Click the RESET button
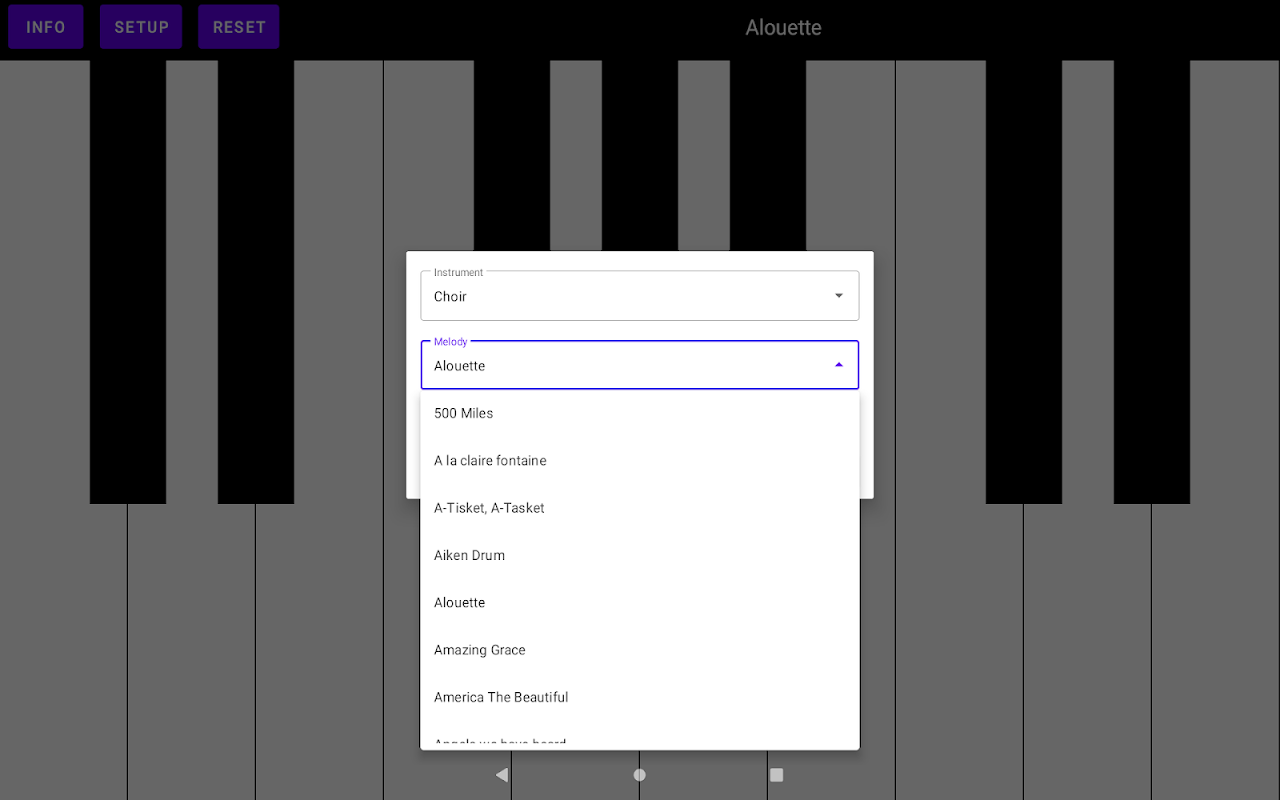The width and height of the screenshot is (1280, 800). click(239, 27)
